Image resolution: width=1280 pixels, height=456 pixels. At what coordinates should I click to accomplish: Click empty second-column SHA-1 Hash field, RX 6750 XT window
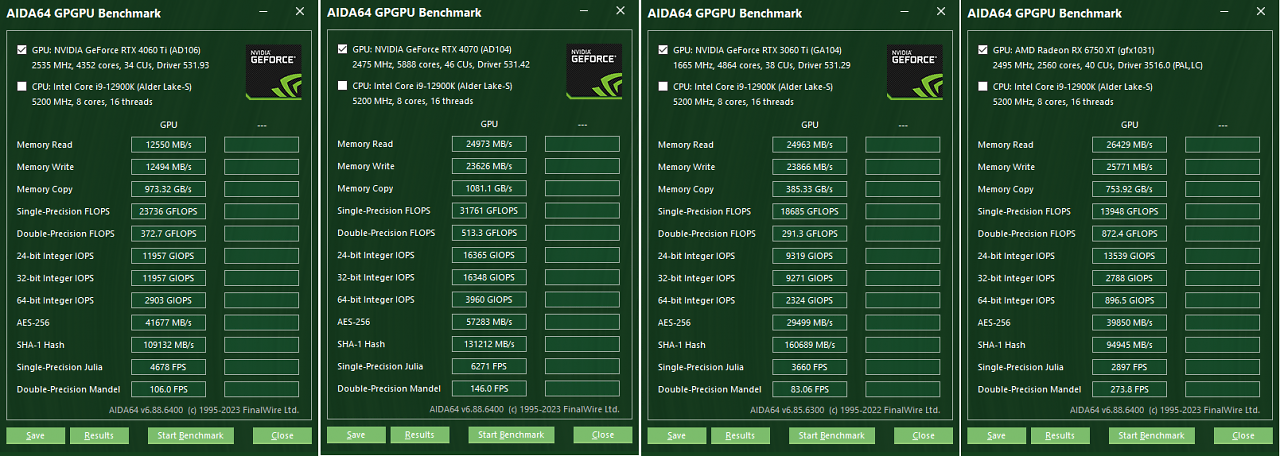pos(1222,344)
